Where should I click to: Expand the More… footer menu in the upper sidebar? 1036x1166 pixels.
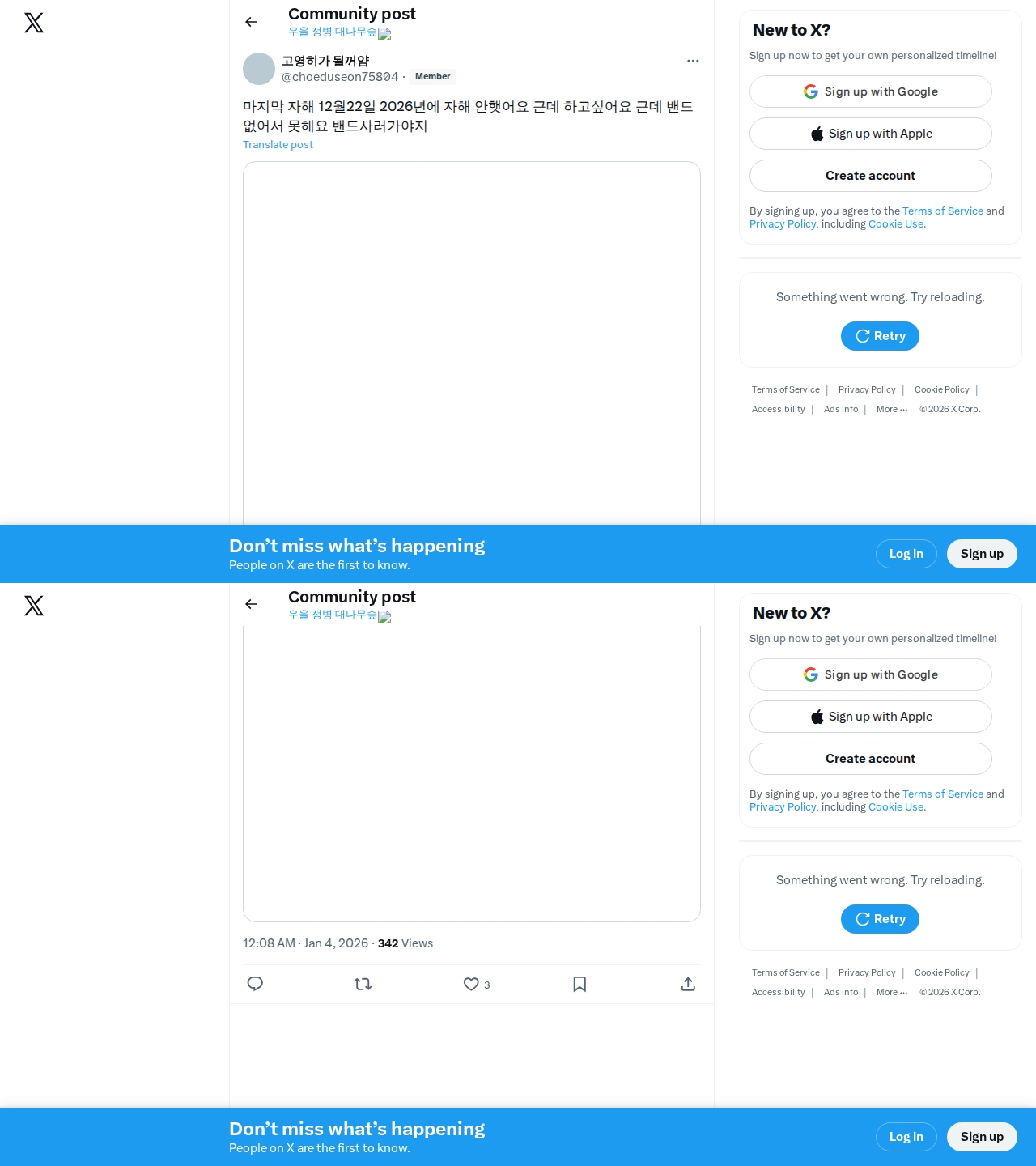[892, 410]
